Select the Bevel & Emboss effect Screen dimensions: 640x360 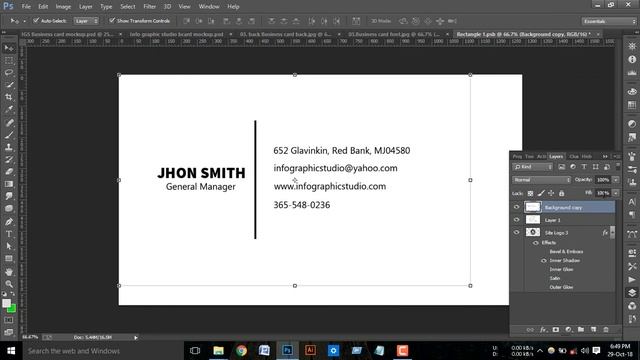[x=566, y=251]
